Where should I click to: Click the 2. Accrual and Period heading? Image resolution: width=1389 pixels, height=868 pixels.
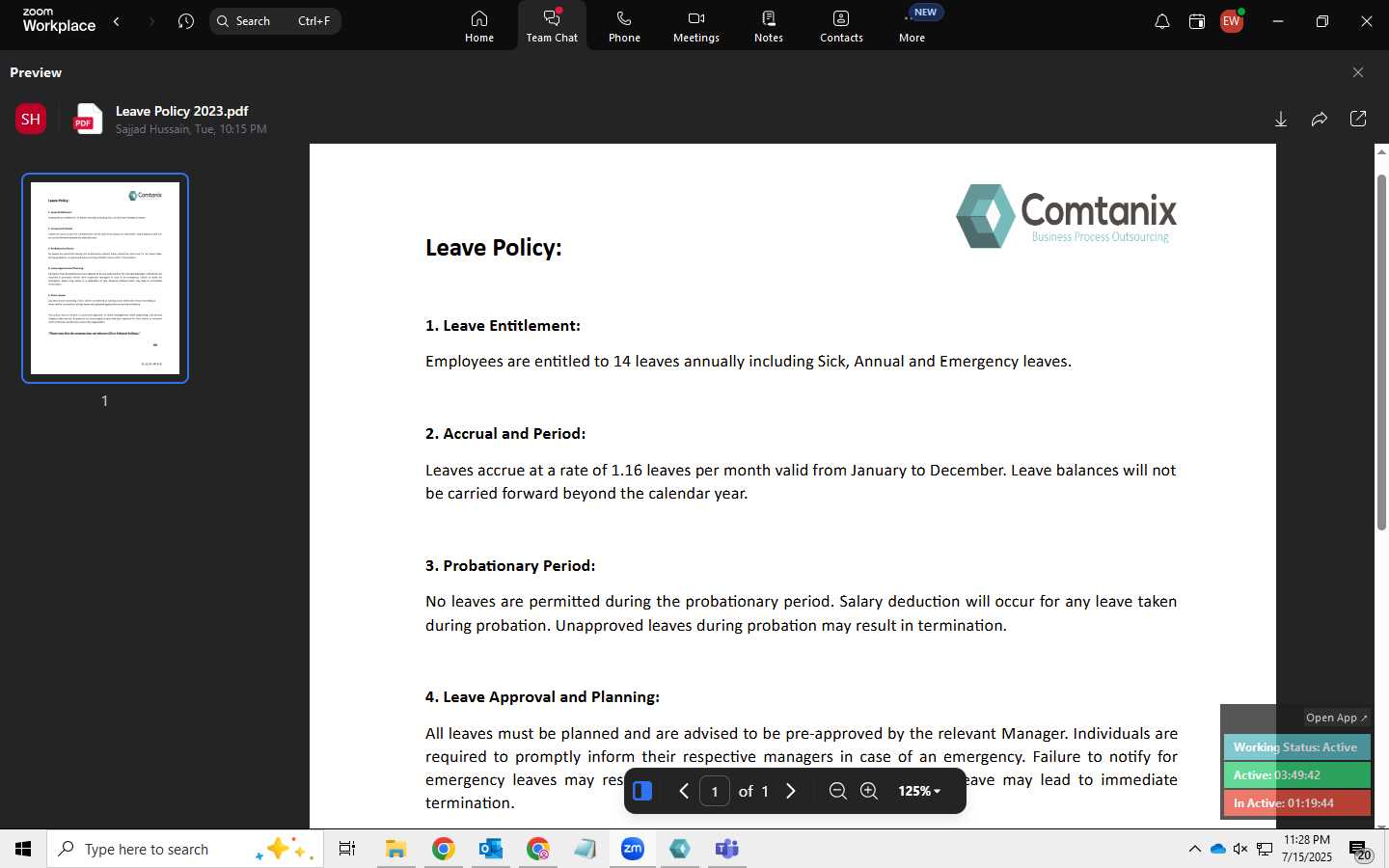point(505,434)
